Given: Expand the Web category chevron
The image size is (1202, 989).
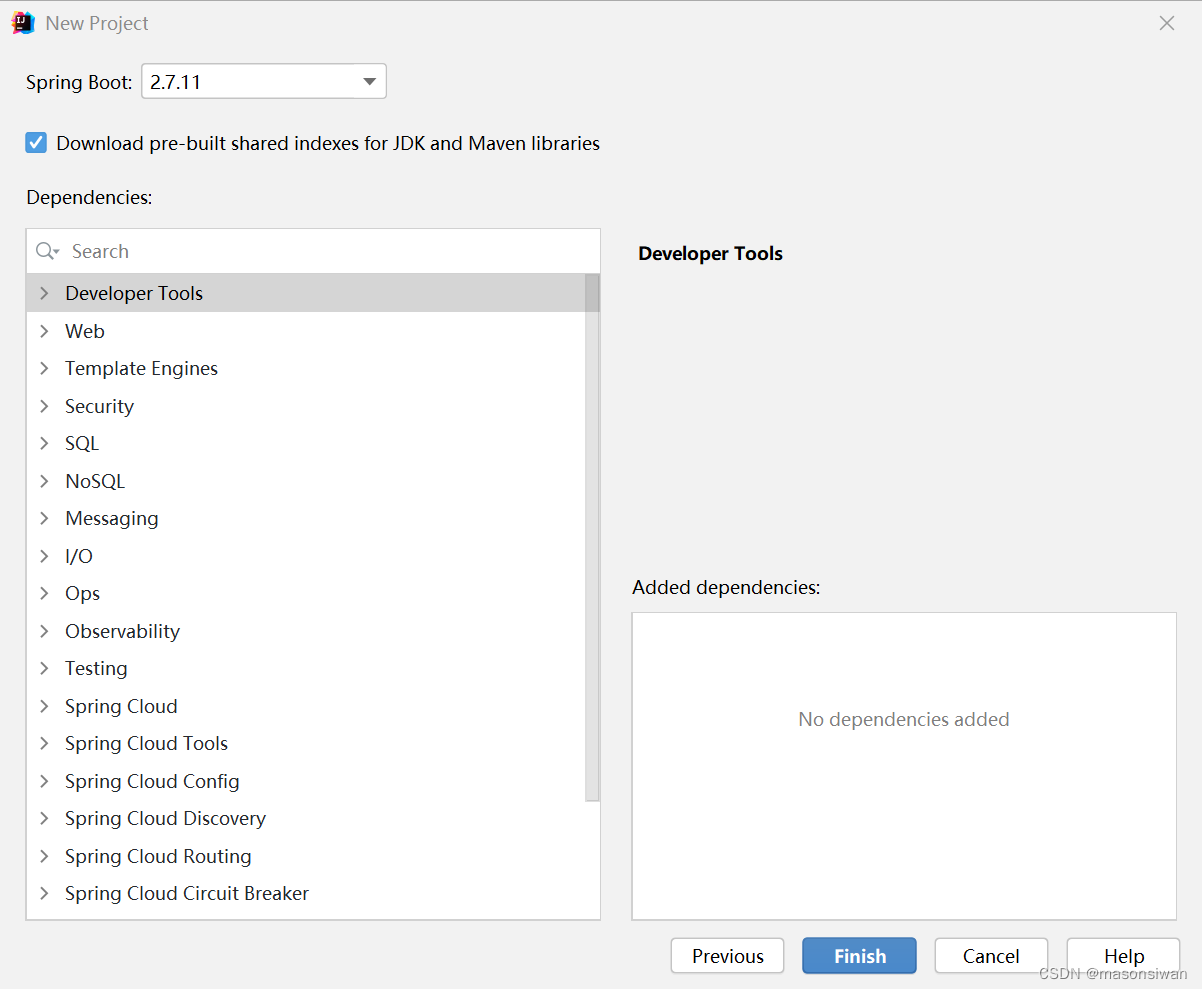Looking at the screenshot, I should pyautogui.click(x=44, y=331).
